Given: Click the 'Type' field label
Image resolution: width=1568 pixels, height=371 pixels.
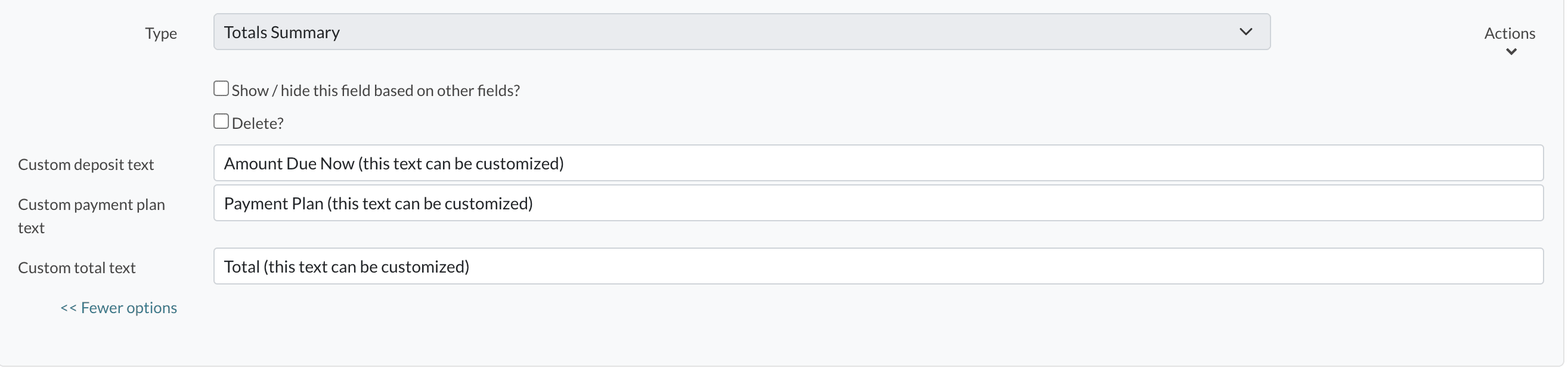Looking at the screenshot, I should click(161, 33).
